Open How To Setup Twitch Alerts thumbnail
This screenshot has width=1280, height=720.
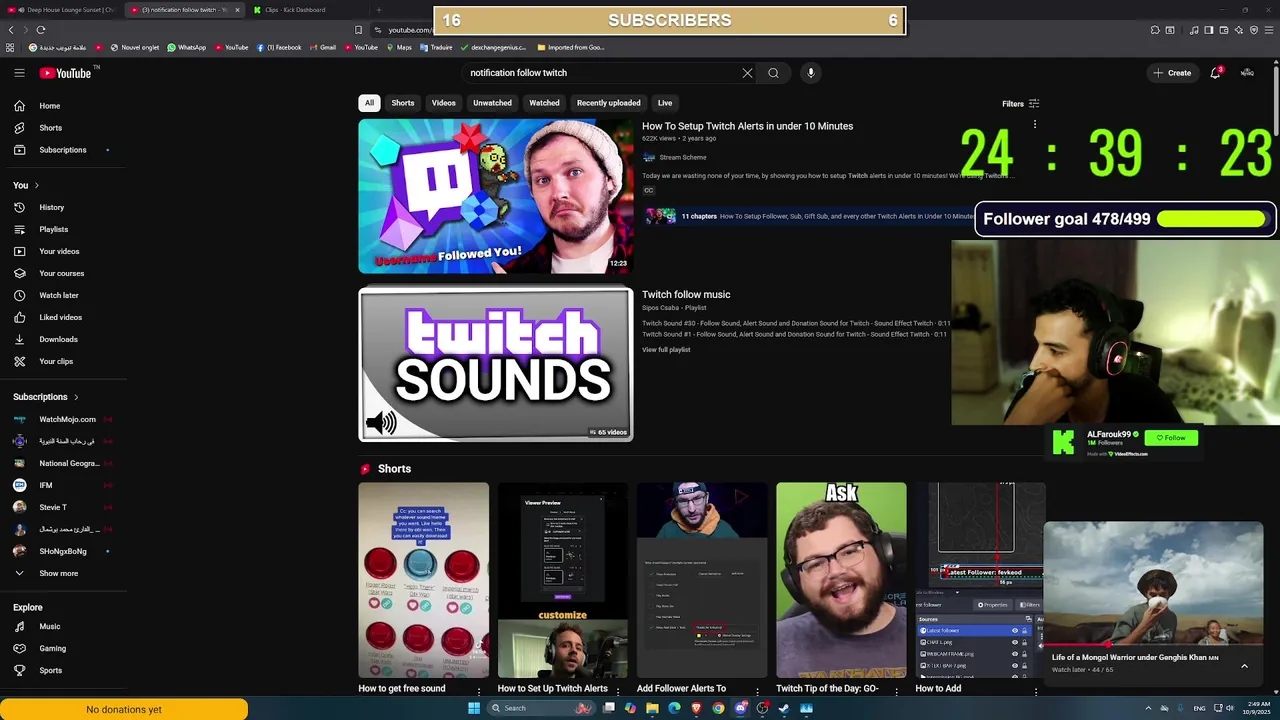[x=496, y=196]
